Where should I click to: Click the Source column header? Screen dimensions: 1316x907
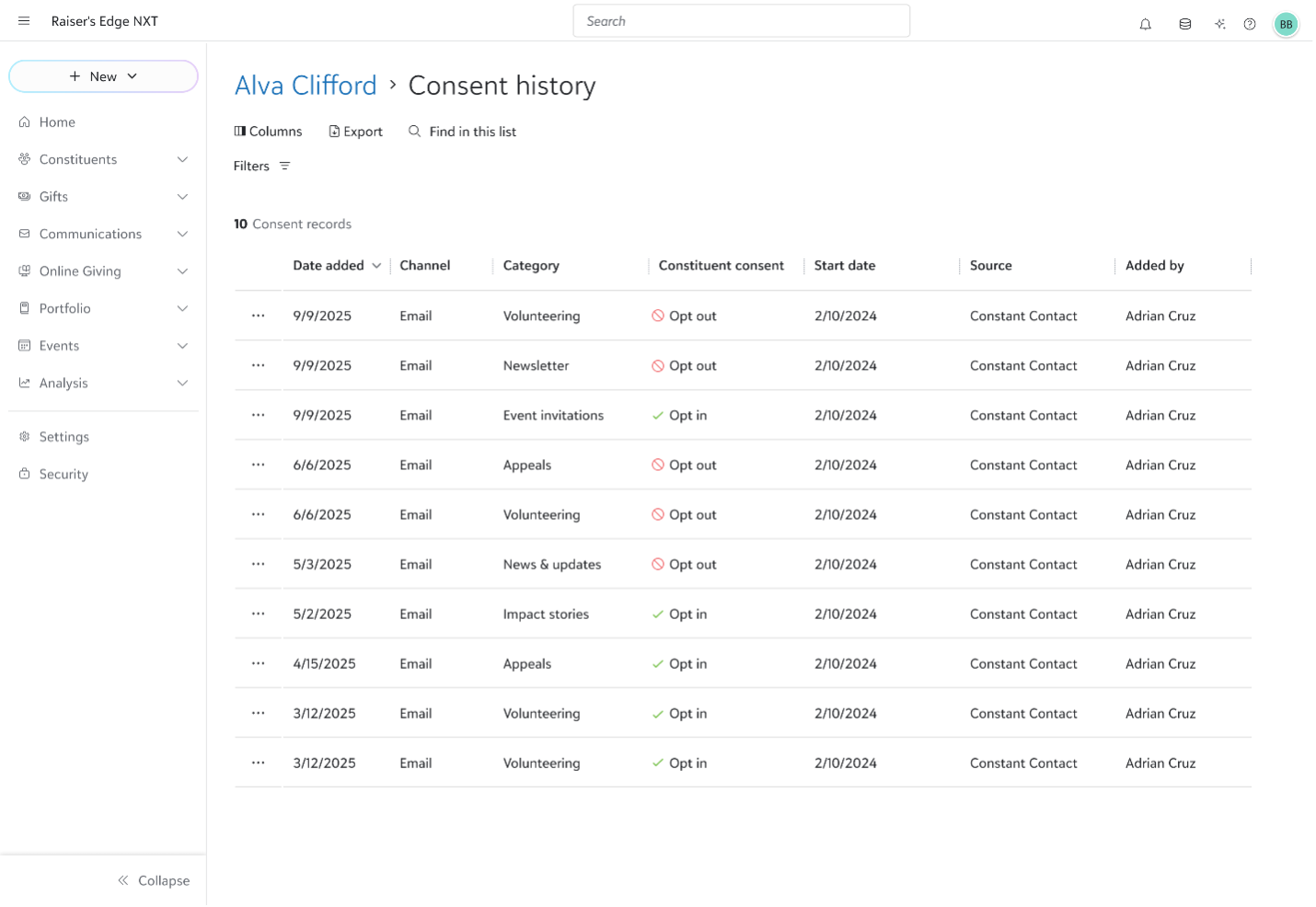(991, 265)
